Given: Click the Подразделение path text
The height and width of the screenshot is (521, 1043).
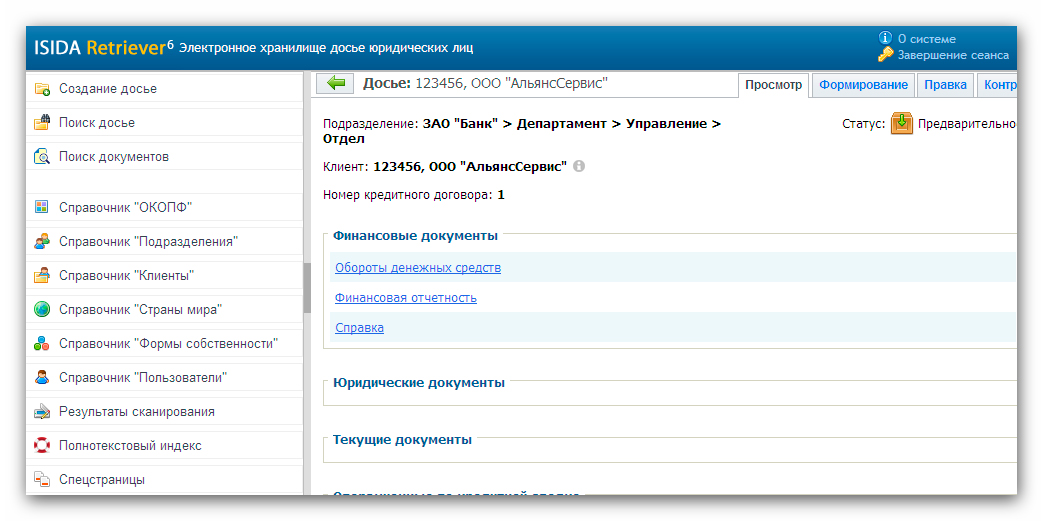Looking at the screenshot, I should tap(522, 131).
